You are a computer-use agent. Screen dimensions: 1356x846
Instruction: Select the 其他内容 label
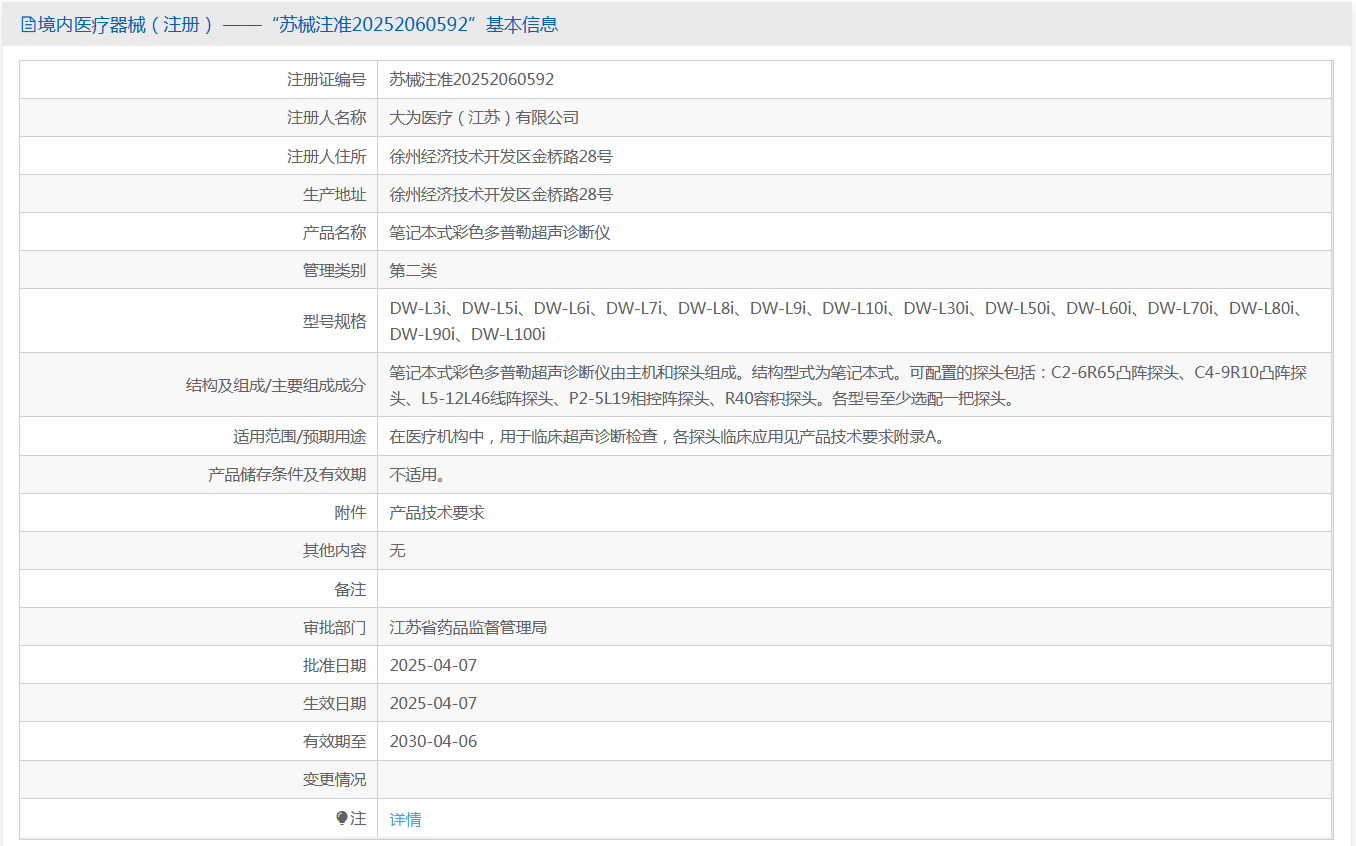[x=334, y=550]
